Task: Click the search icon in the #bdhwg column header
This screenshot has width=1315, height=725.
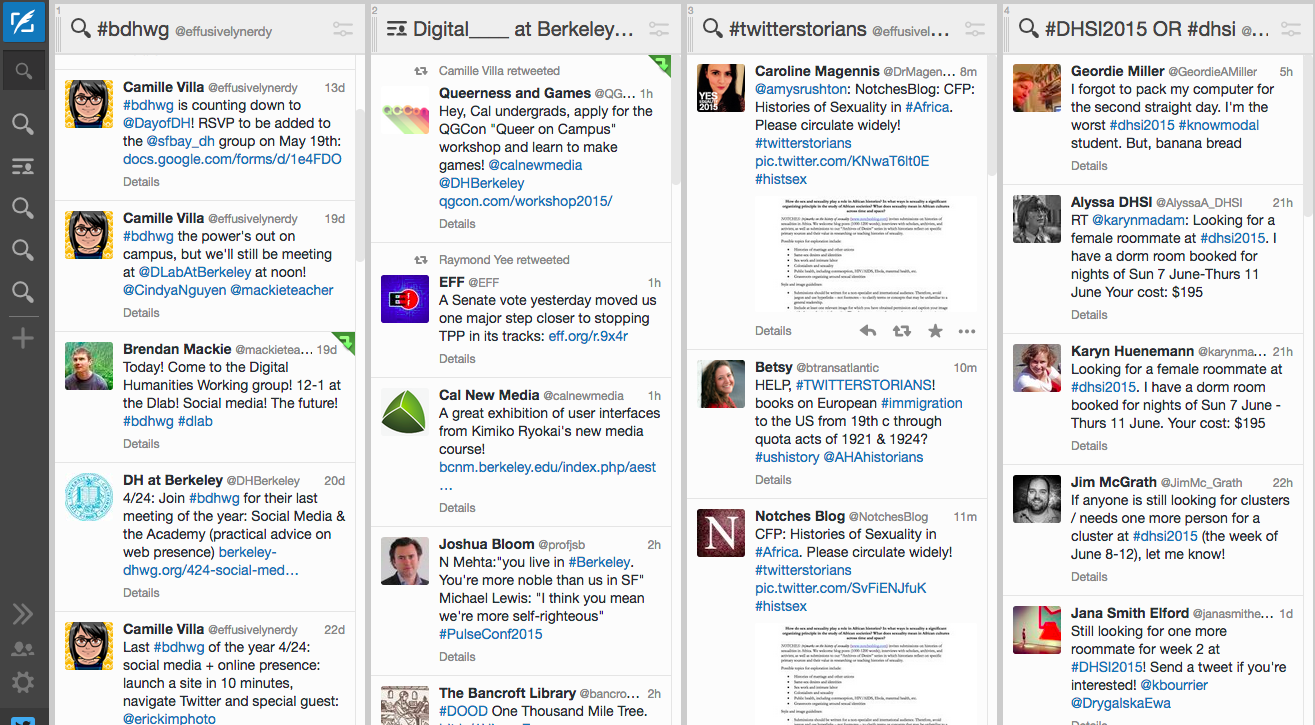Action: 80,30
